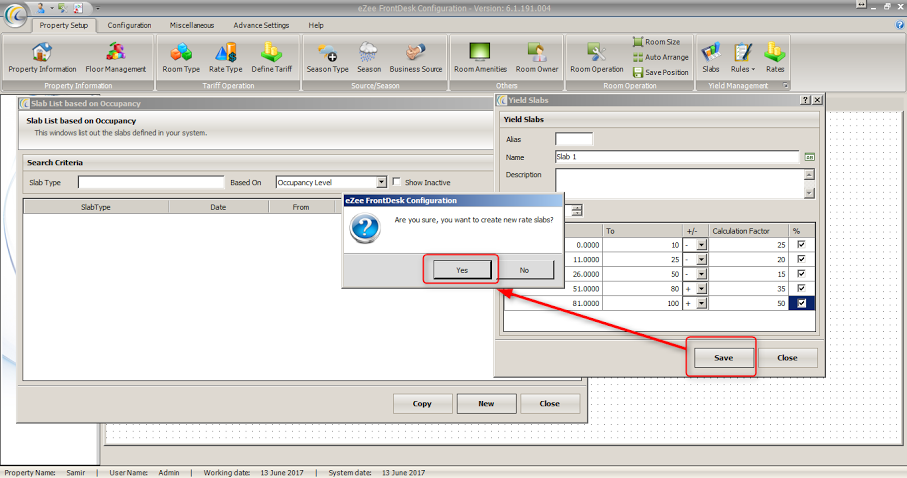Open Room Type setup
Image resolution: width=907 pixels, height=478 pixels.
[x=181, y=58]
